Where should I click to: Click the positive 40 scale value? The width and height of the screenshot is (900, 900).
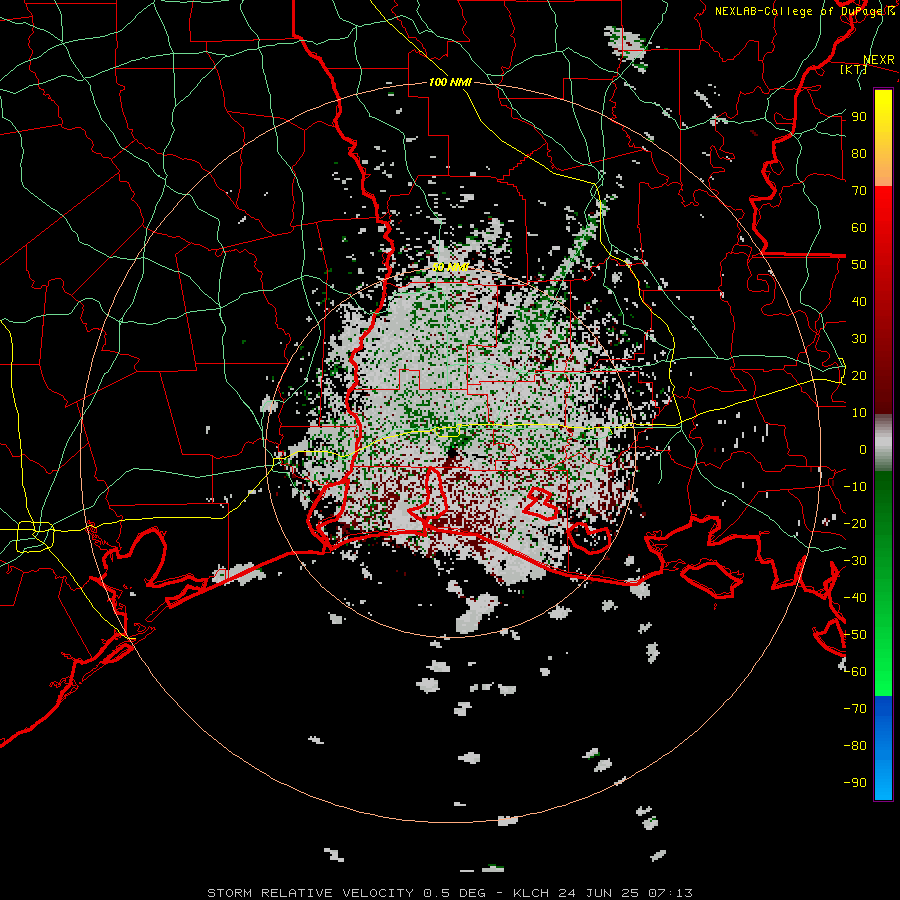pos(859,301)
